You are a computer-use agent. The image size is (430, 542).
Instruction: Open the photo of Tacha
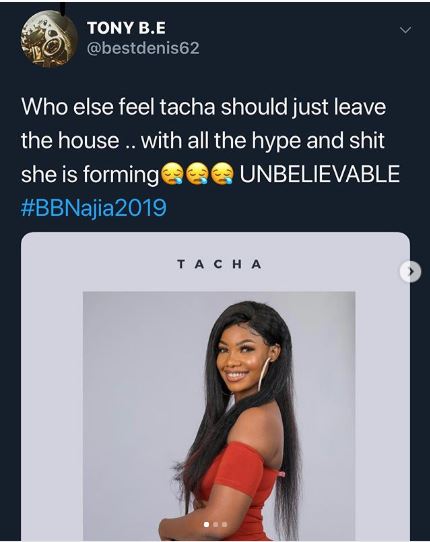[219, 416]
